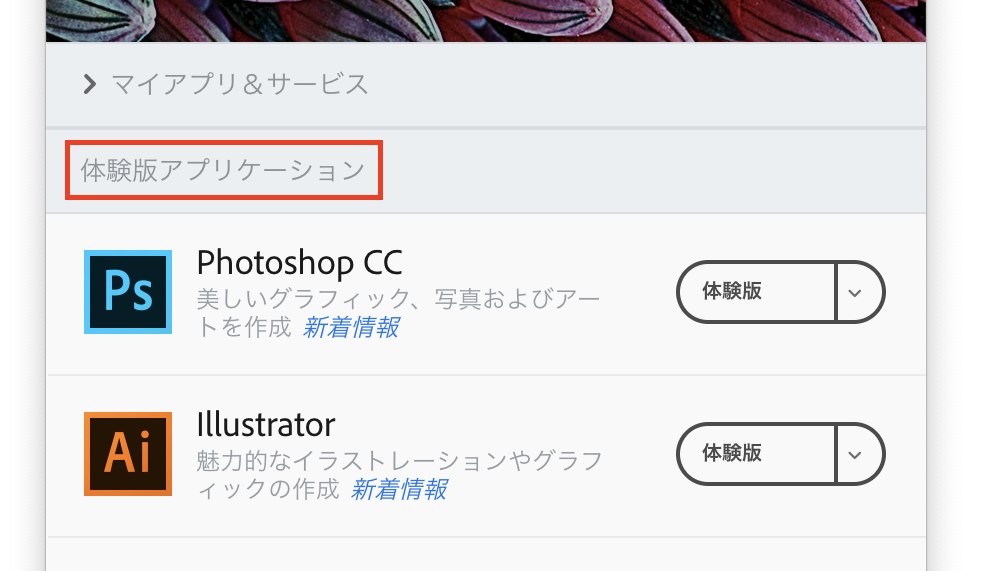Click the マイアプリ＆サービス section label
998x571 pixels.
click(x=240, y=84)
